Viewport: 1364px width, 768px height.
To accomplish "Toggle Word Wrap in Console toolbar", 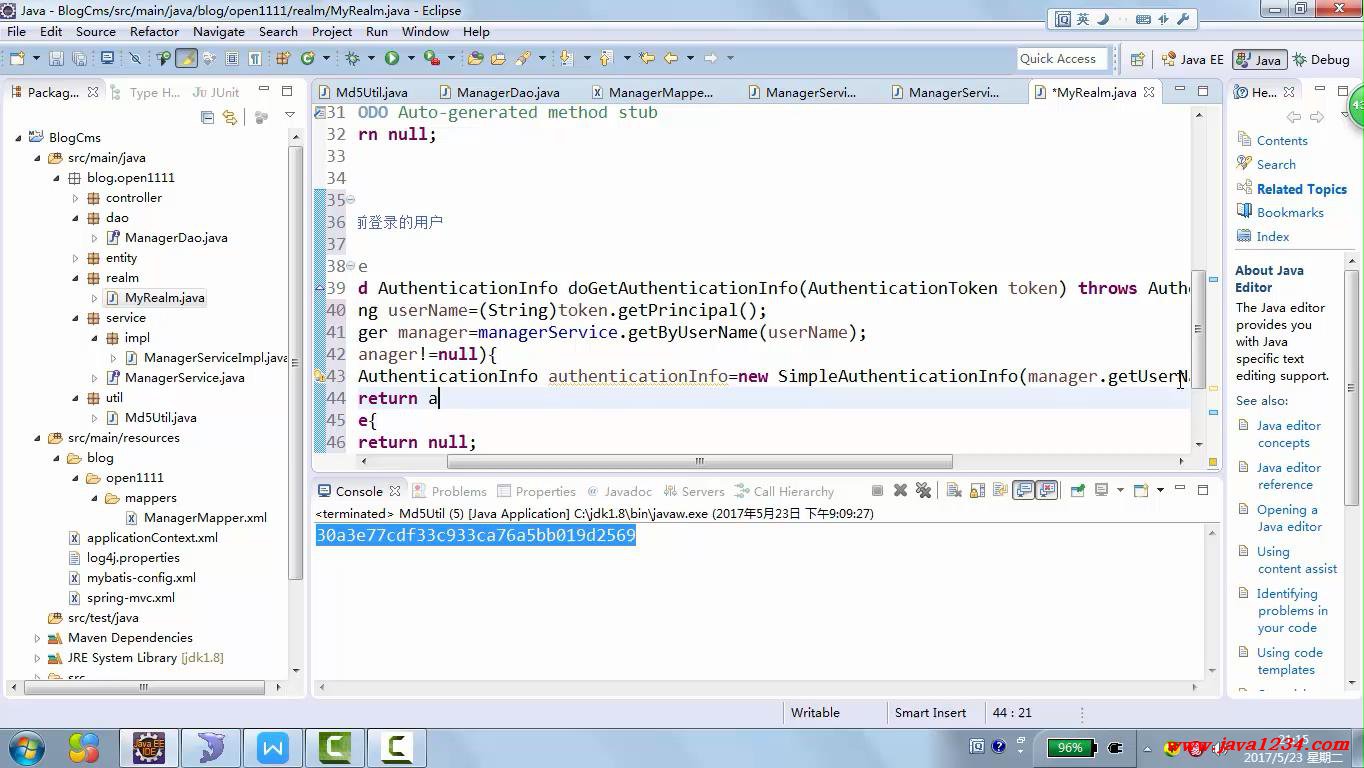I will point(1000,491).
